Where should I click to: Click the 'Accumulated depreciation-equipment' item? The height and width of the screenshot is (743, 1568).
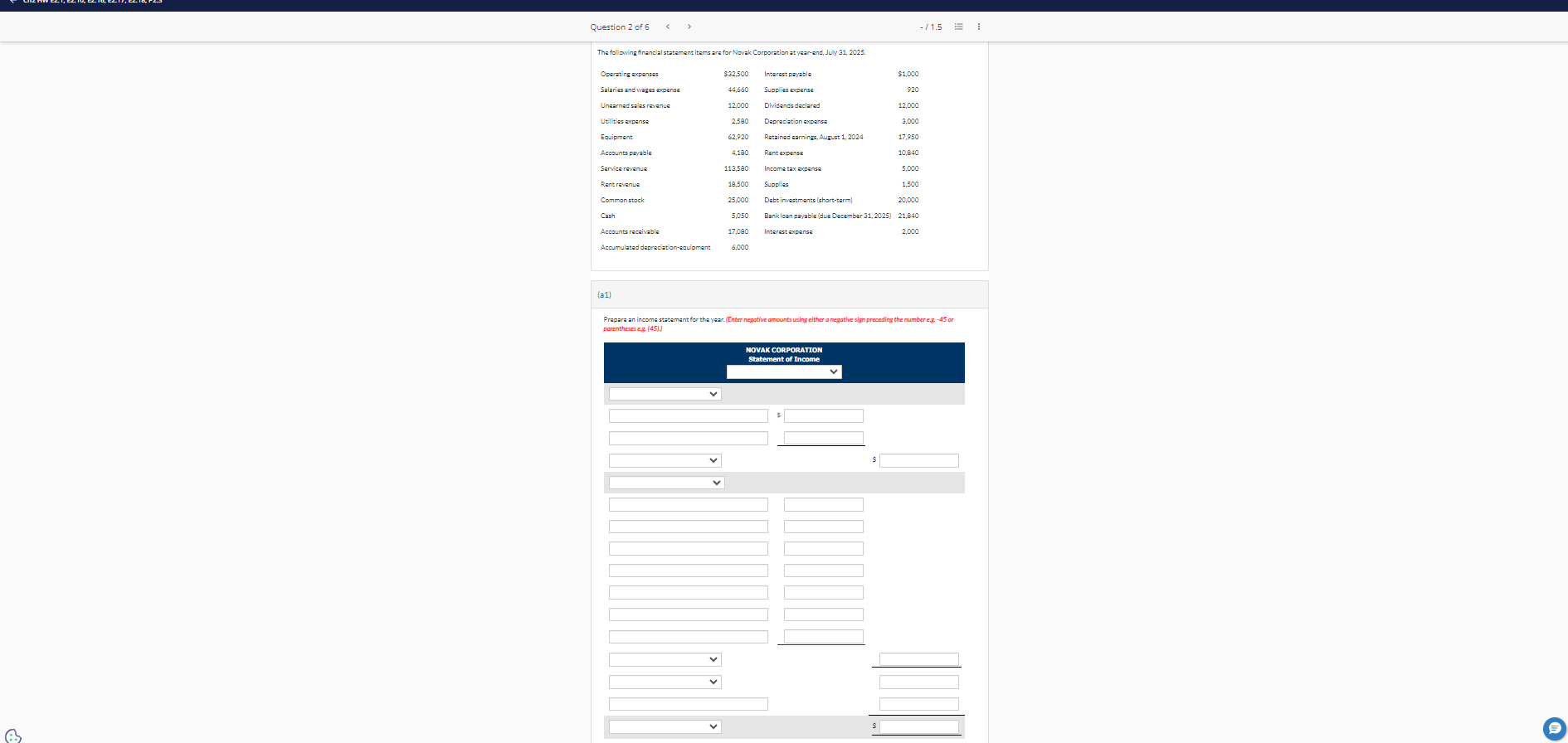pyautogui.click(x=655, y=248)
